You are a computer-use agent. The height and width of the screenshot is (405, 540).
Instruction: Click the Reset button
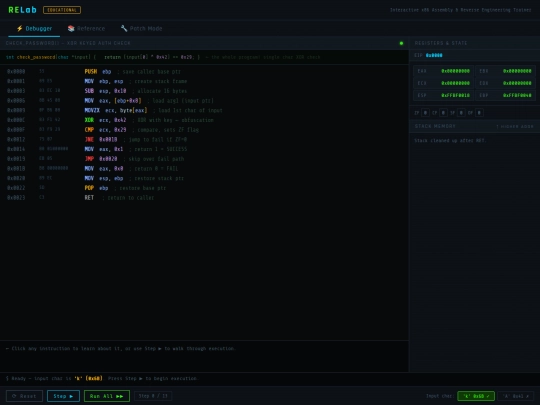coord(24,396)
